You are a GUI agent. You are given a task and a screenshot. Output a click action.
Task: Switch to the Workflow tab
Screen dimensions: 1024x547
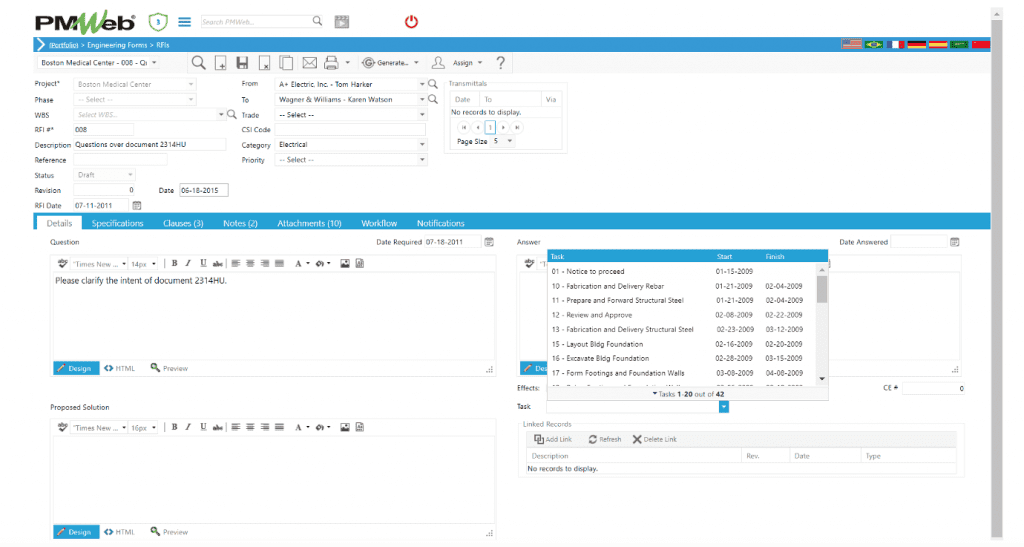[x=379, y=223]
